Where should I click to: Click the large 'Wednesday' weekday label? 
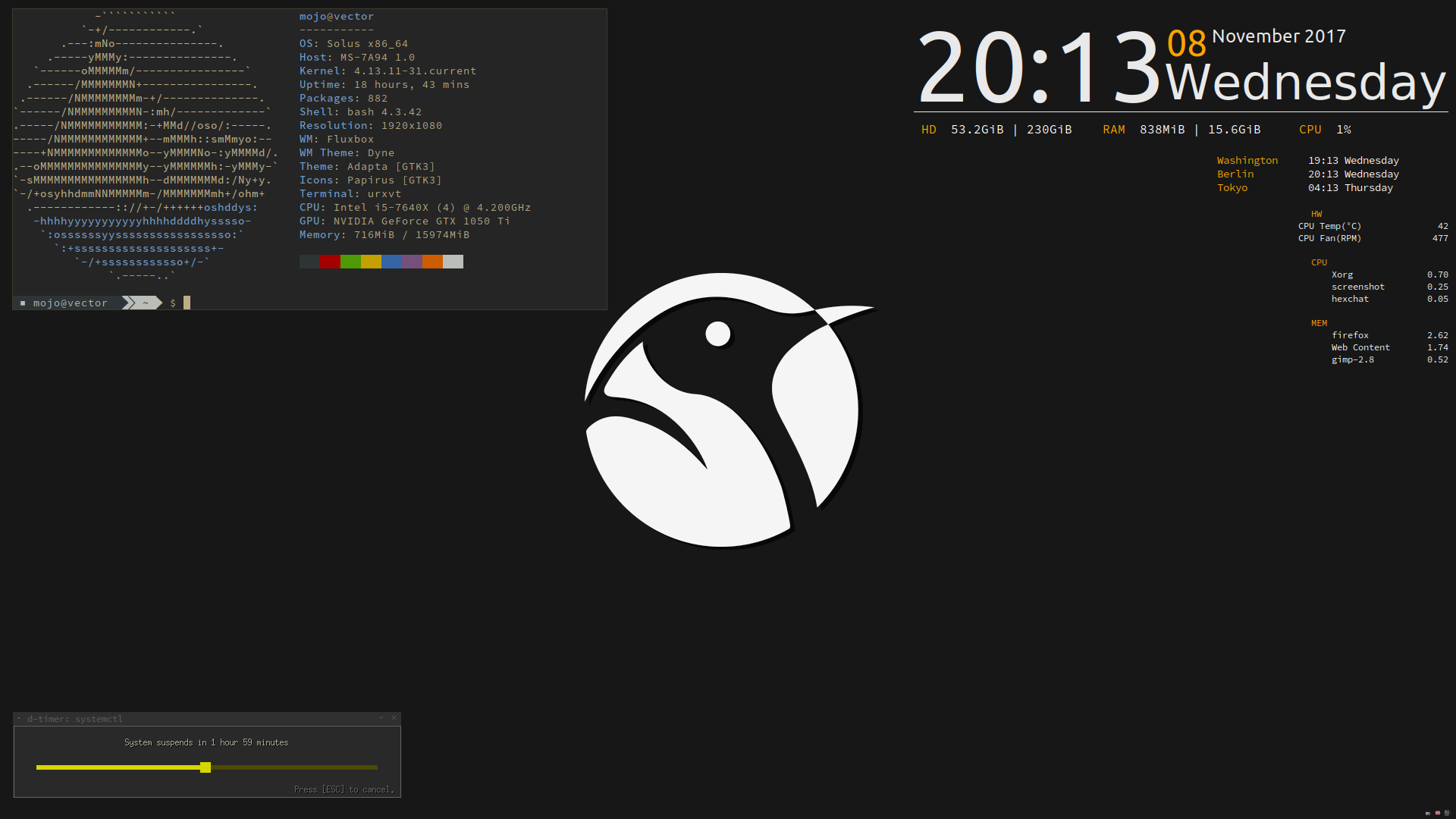1306,82
